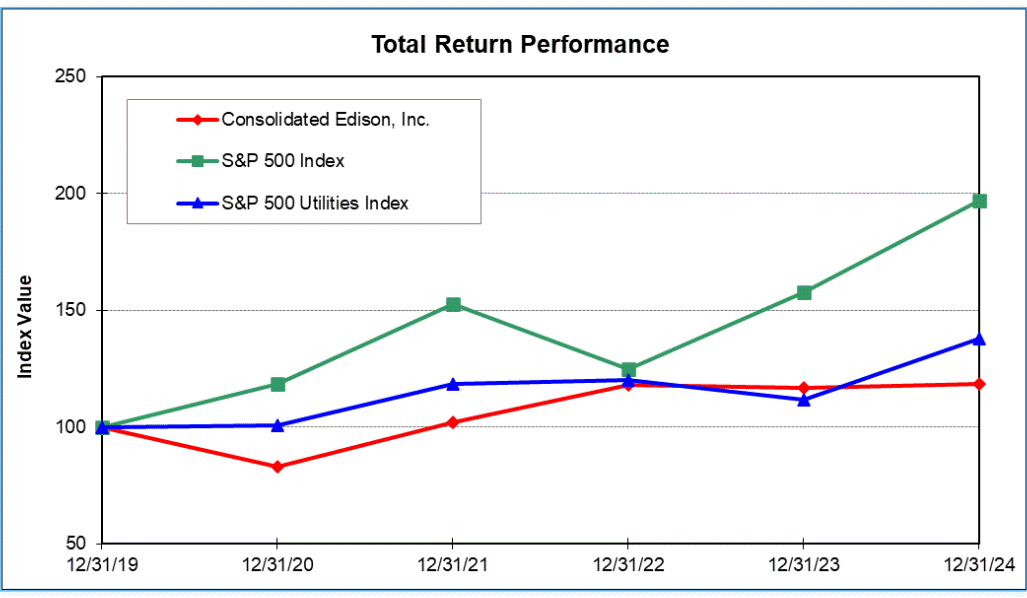Click the "Index Value" vertical axis title
Screen dimensions: 1027x598
(x=26, y=326)
